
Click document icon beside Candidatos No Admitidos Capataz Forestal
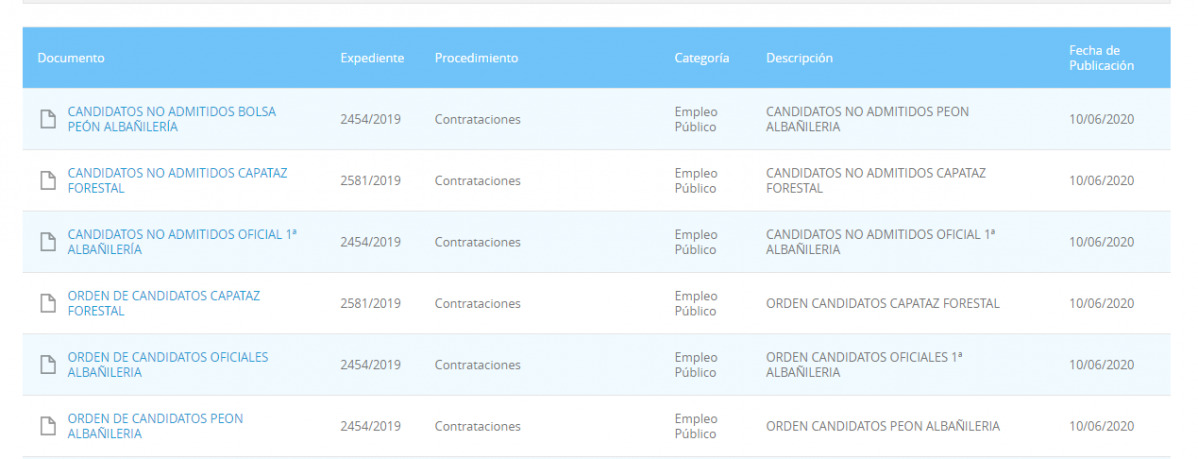48,180
